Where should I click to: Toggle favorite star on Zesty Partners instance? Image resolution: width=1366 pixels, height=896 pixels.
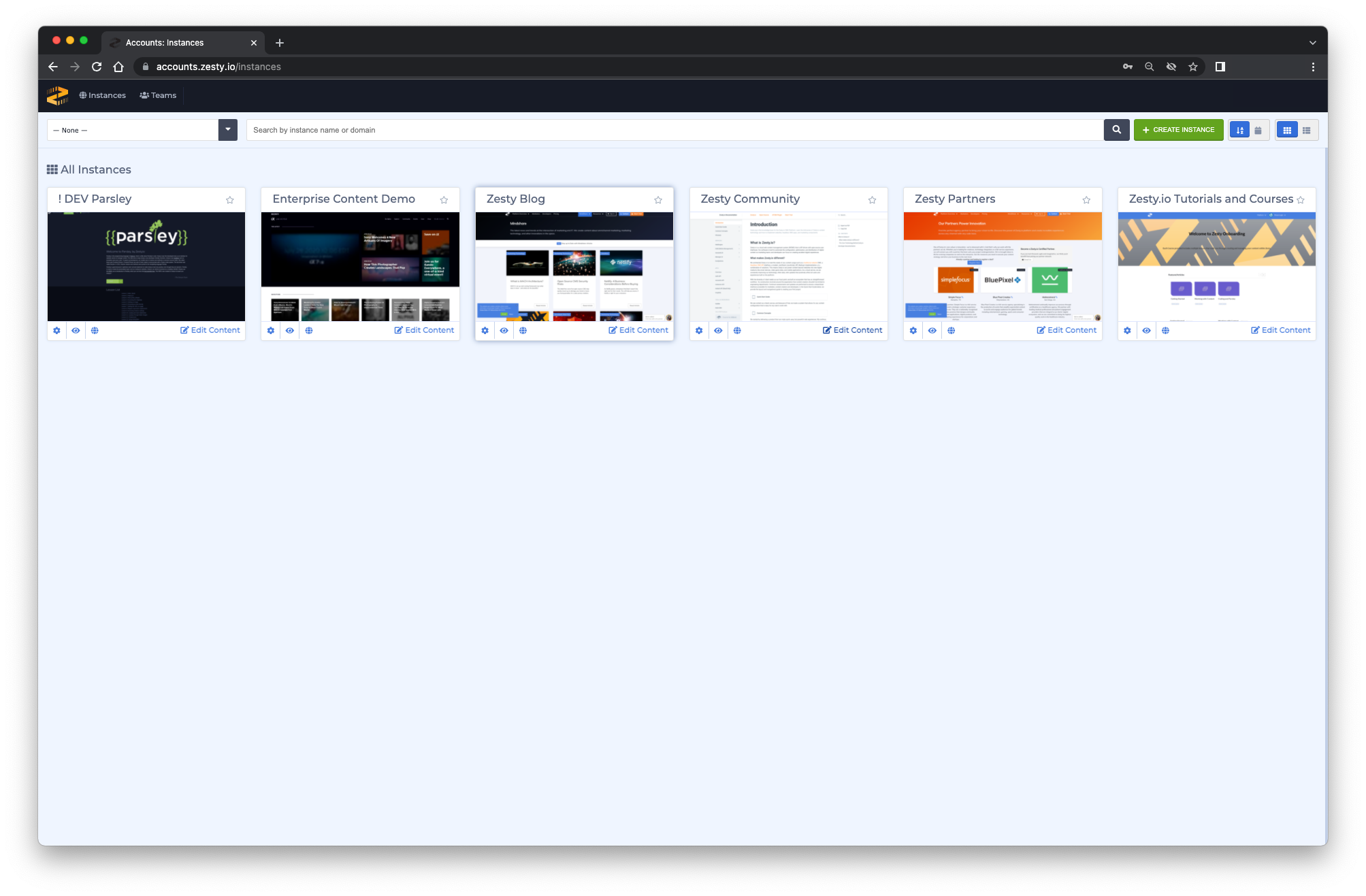[x=1085, y=200]
